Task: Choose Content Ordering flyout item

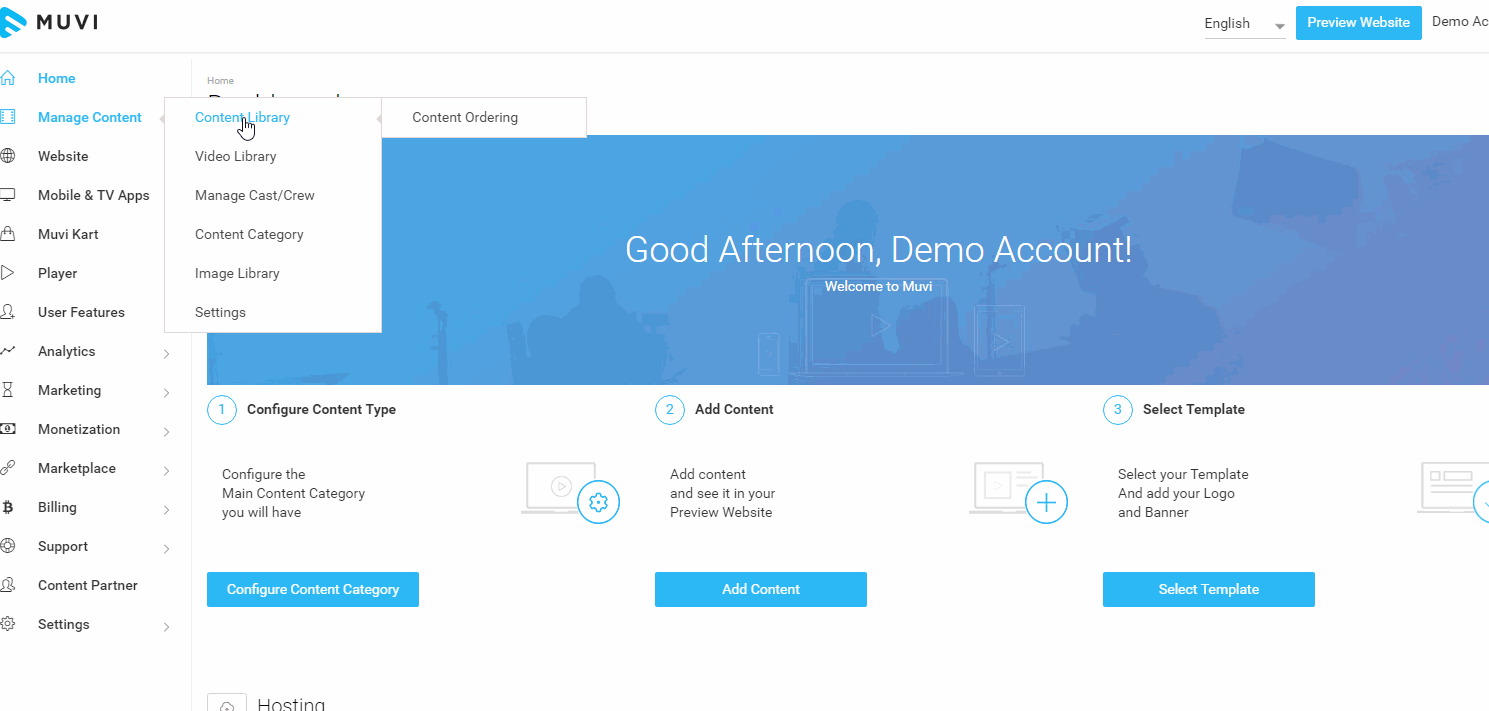Action: tap(465, 117)
